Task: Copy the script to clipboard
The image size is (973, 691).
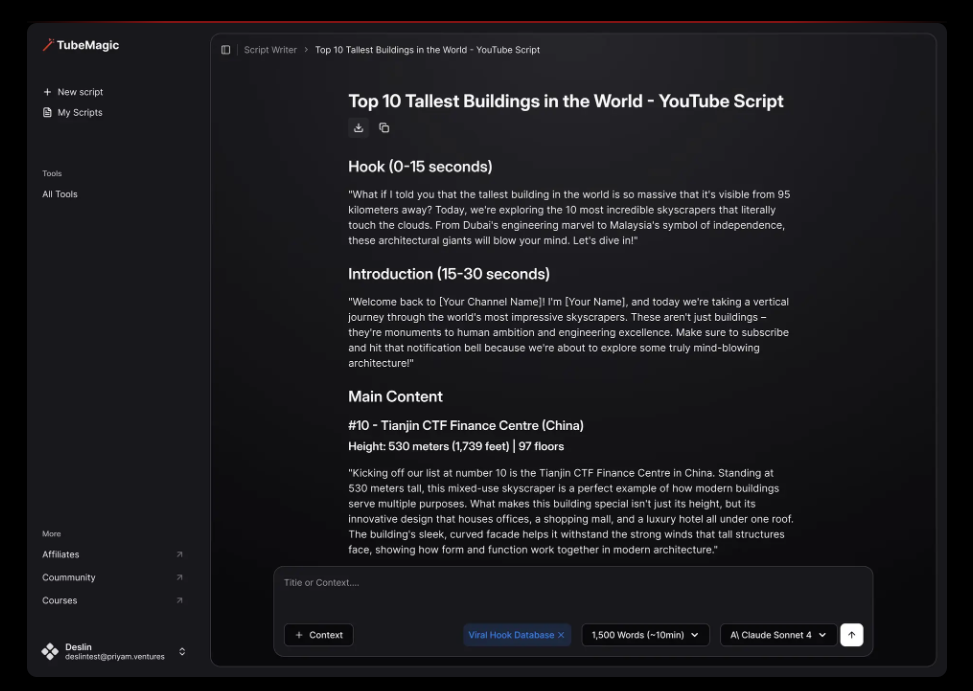Action: point(384,128)
